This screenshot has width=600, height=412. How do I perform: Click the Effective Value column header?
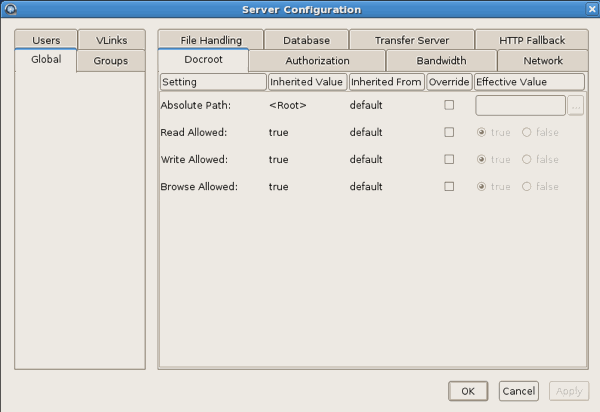click(x=530, y=82)
